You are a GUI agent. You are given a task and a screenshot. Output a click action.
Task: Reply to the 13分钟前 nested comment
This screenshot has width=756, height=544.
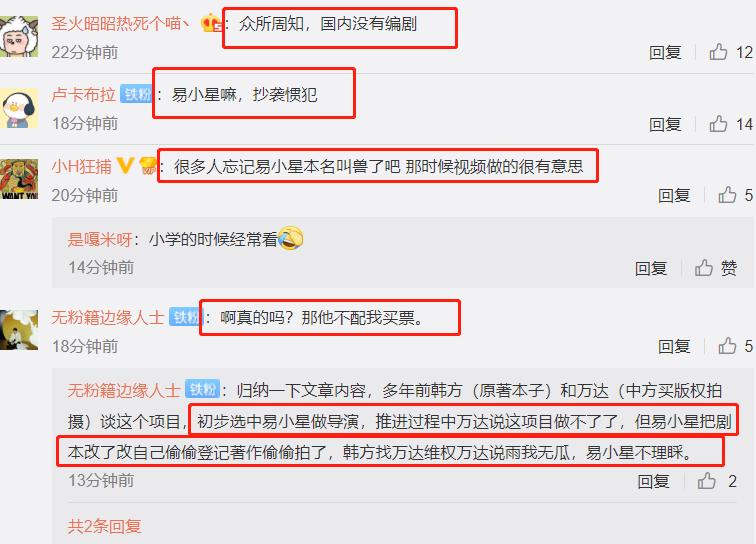pyautogui.click(x=653, y=481)
